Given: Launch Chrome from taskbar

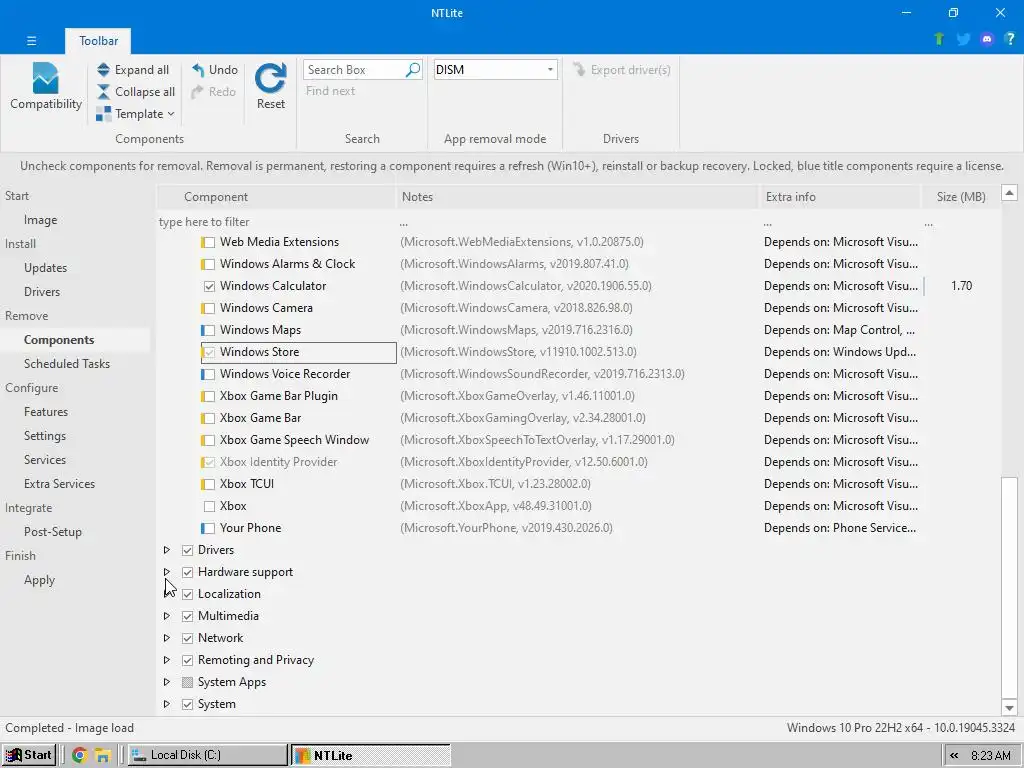Looking at the screenshot, I should 80,756.
